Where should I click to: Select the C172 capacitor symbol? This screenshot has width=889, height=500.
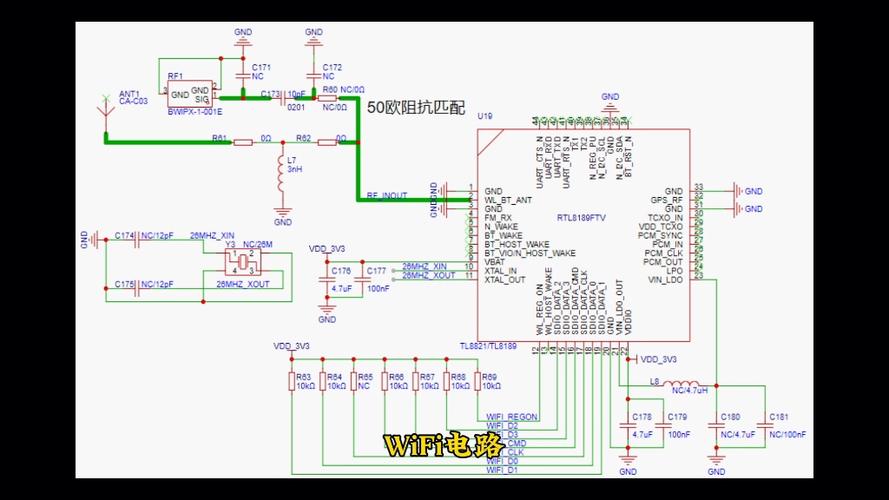click(313, 75)
